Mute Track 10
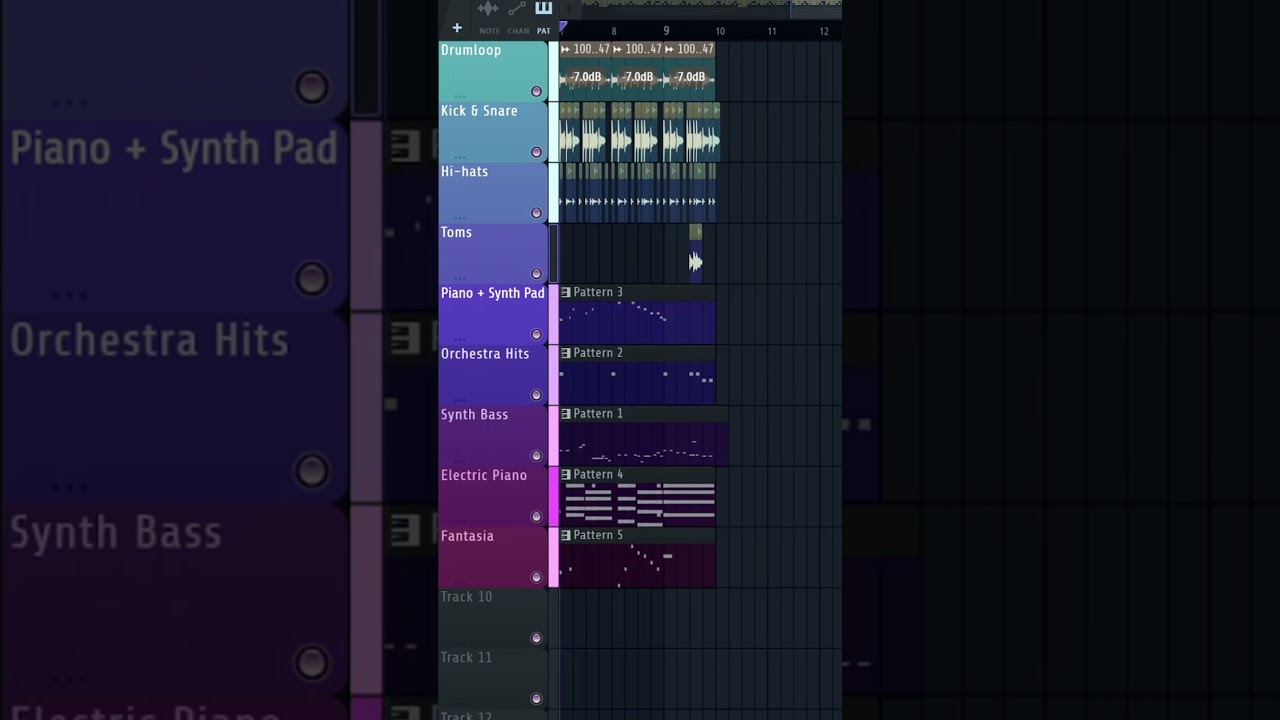The height and width of the screenshot is (720, 1280). click(536, 638)
